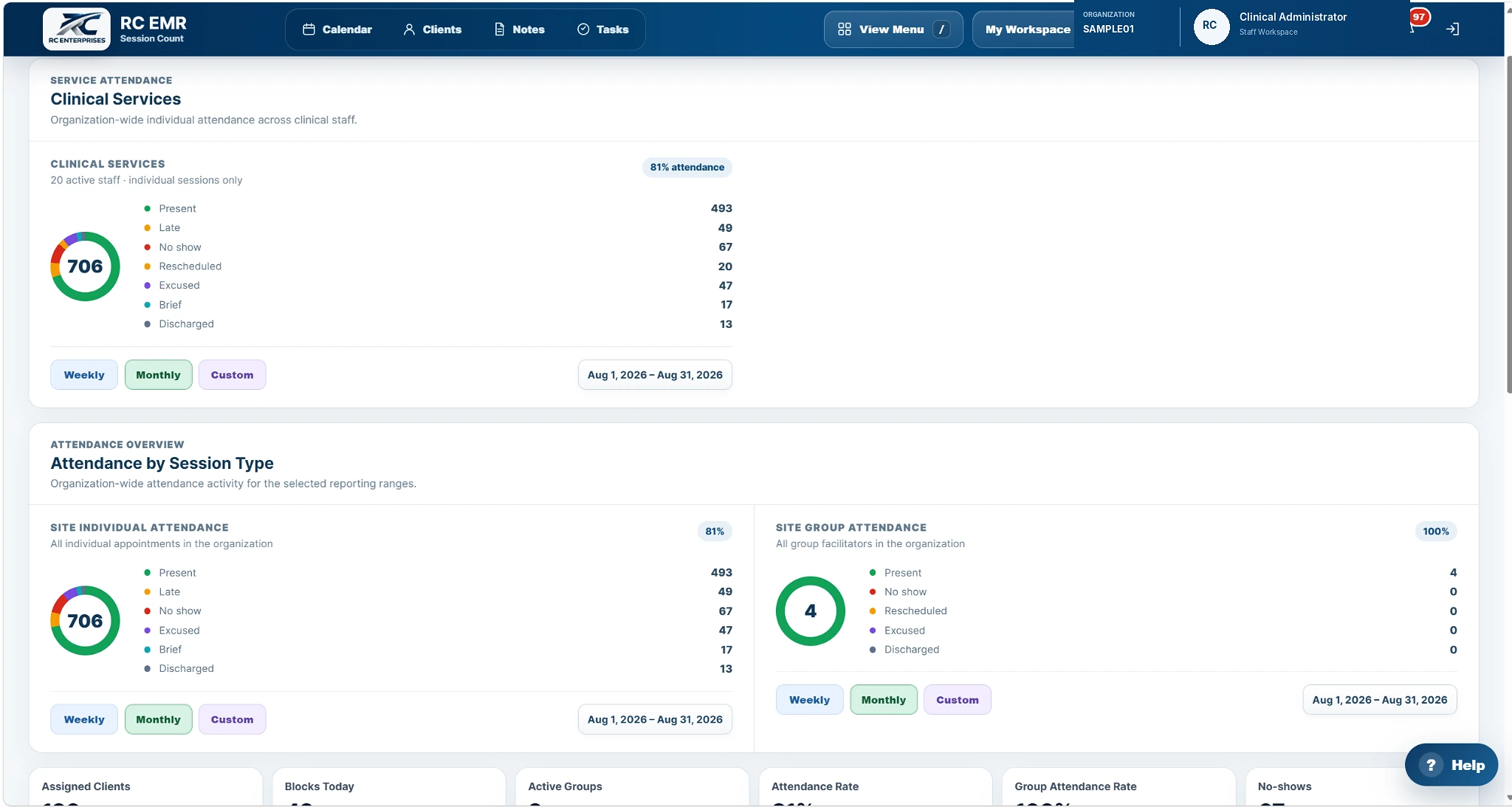
Task: Click the Brief row in Clinical Services
Action: pyautogui.click(x=438, y=305)
